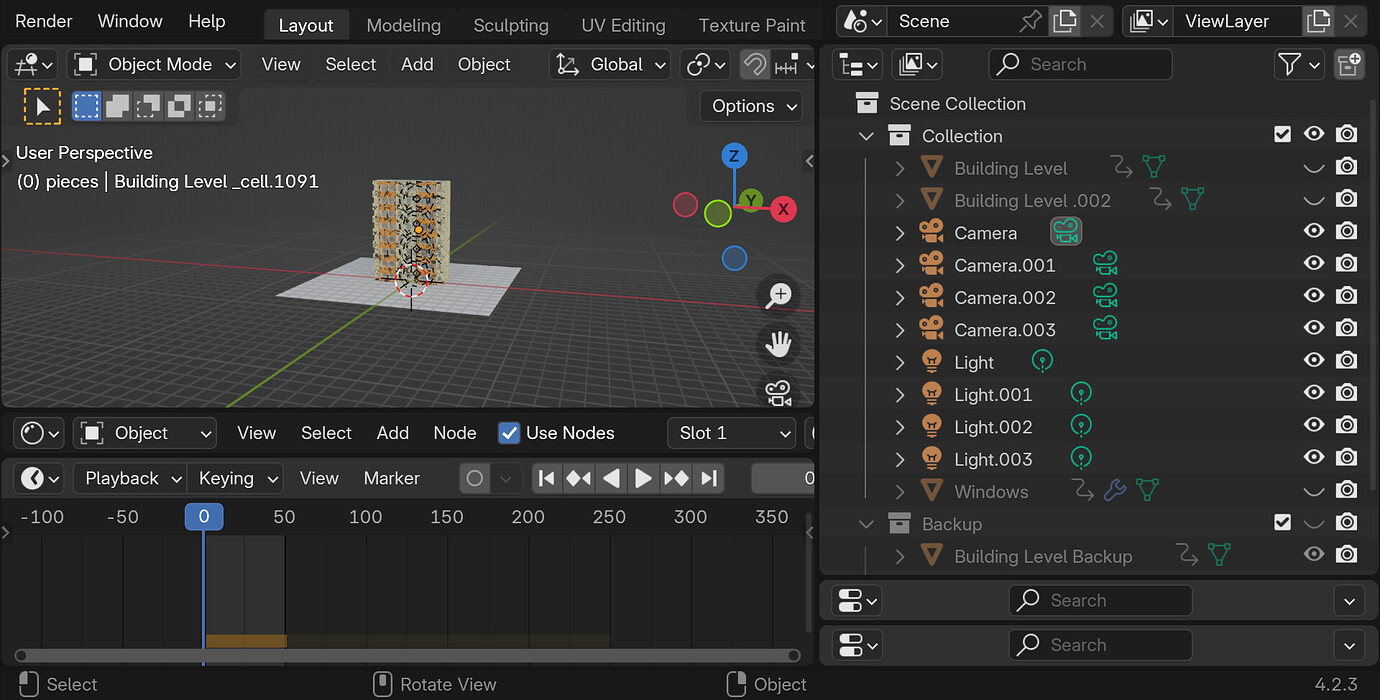Play the animation forward
1380x700 pixels.
pos(643,478)
